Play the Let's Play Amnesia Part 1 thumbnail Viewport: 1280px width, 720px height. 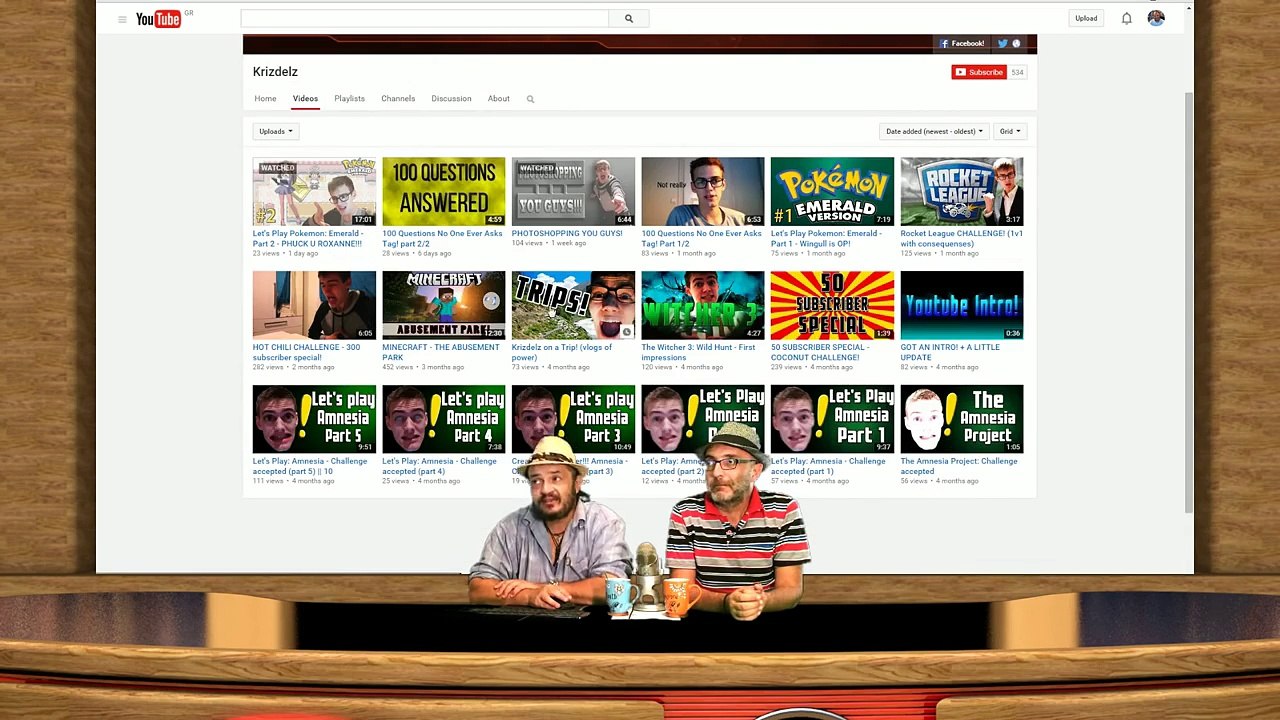tap(832, 419)
